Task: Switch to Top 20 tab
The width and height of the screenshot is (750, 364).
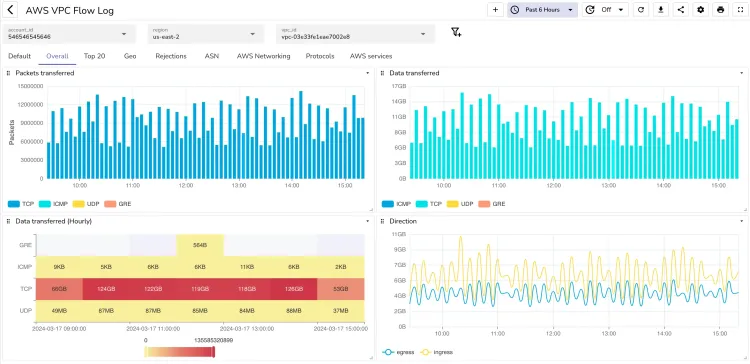Action: tap(94, 56)
